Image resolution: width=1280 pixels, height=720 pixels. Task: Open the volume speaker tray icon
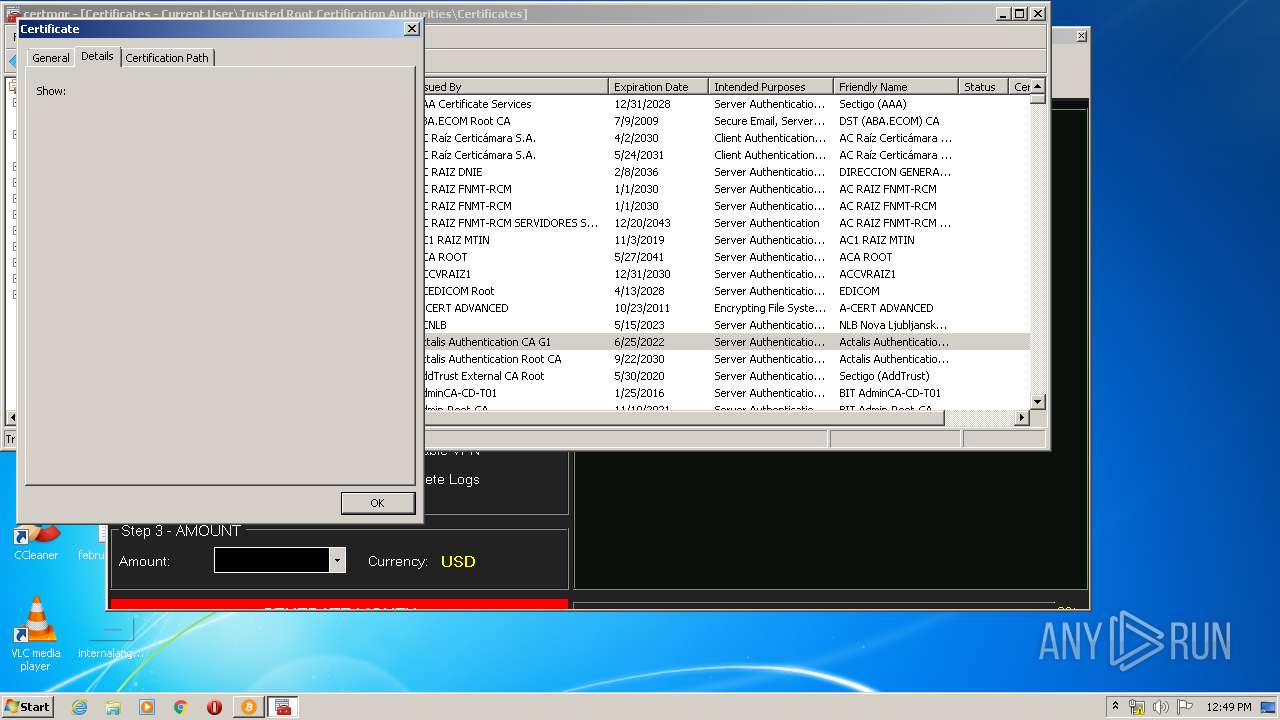pyautogui.click(x=1161, y=707)
